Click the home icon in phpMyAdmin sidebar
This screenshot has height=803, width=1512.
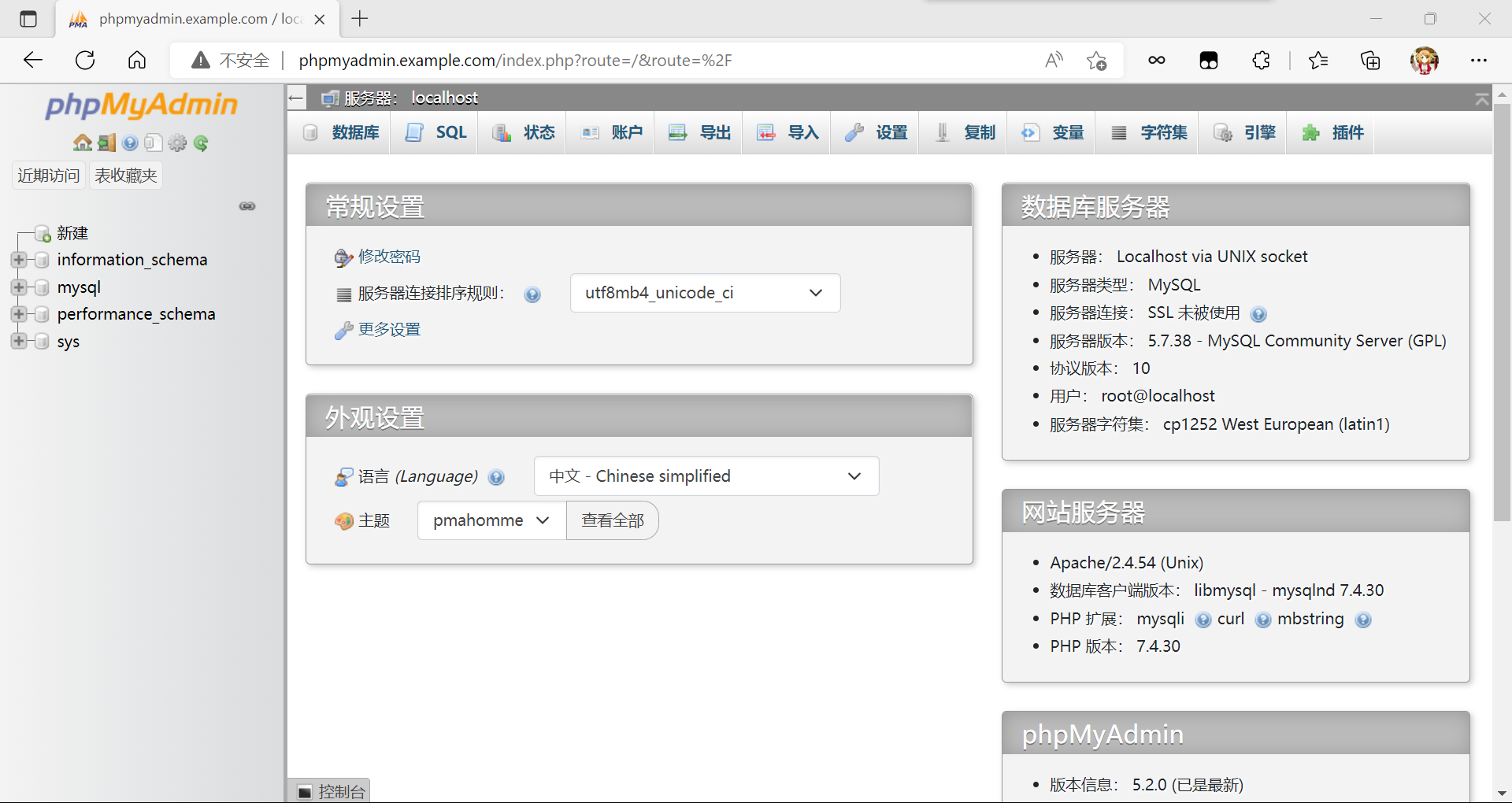point(83,142)
